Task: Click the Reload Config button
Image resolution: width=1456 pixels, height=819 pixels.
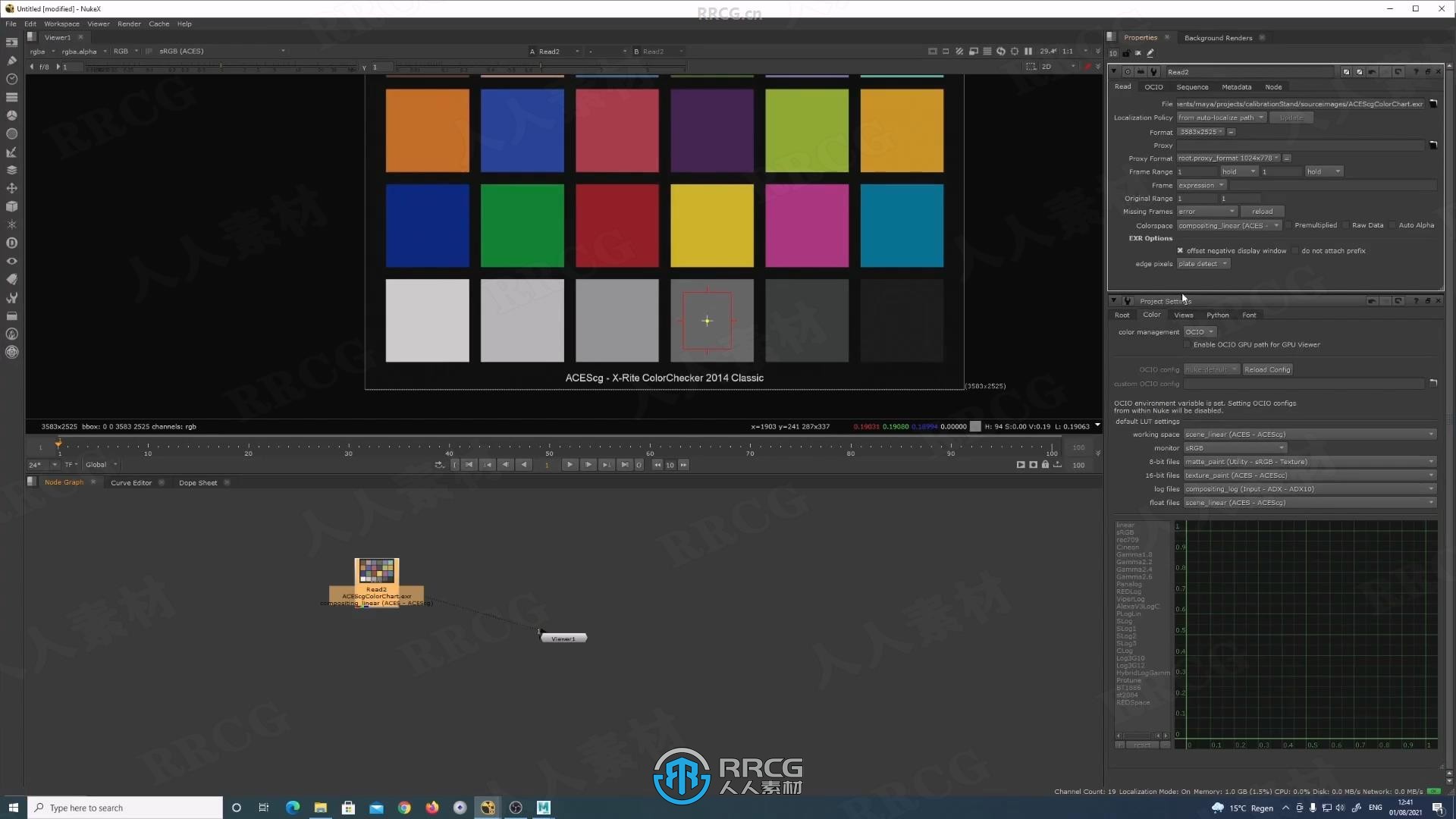Action: click(1267, 369)
